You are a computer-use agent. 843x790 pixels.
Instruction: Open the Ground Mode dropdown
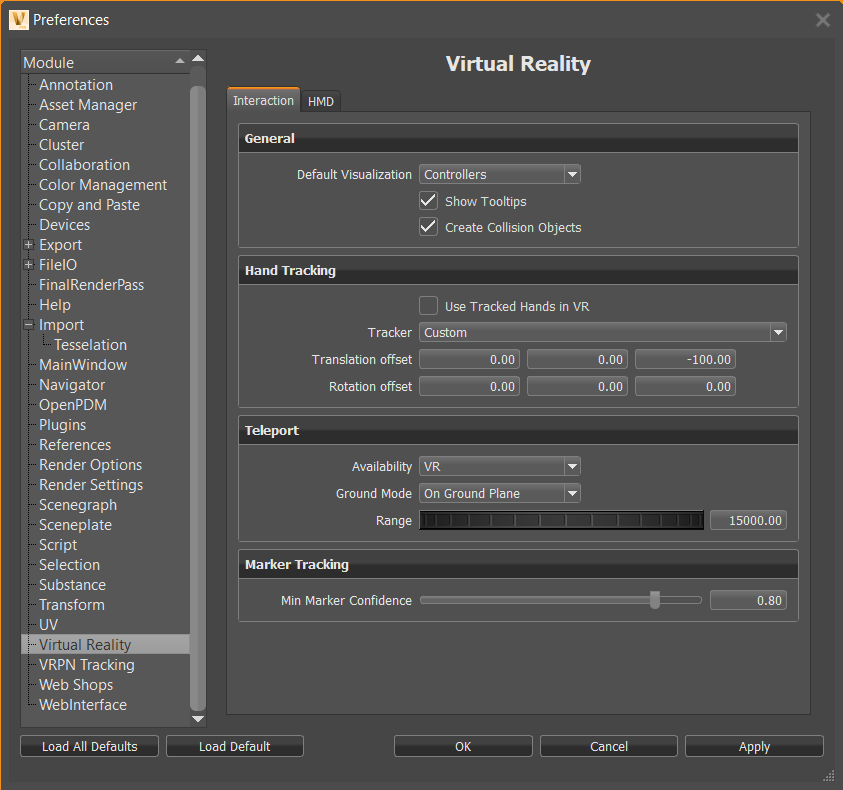point(571,493)
